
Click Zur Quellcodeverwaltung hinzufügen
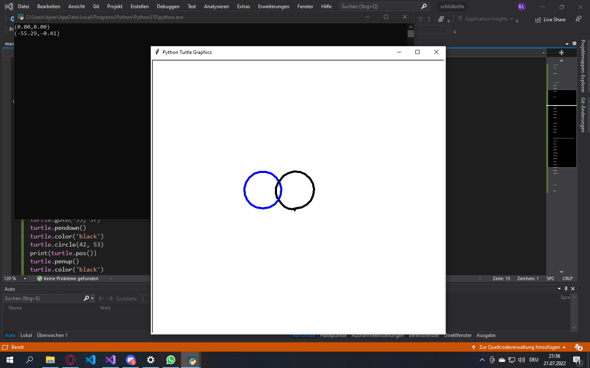pyautogui.click(x=519, y=347)
